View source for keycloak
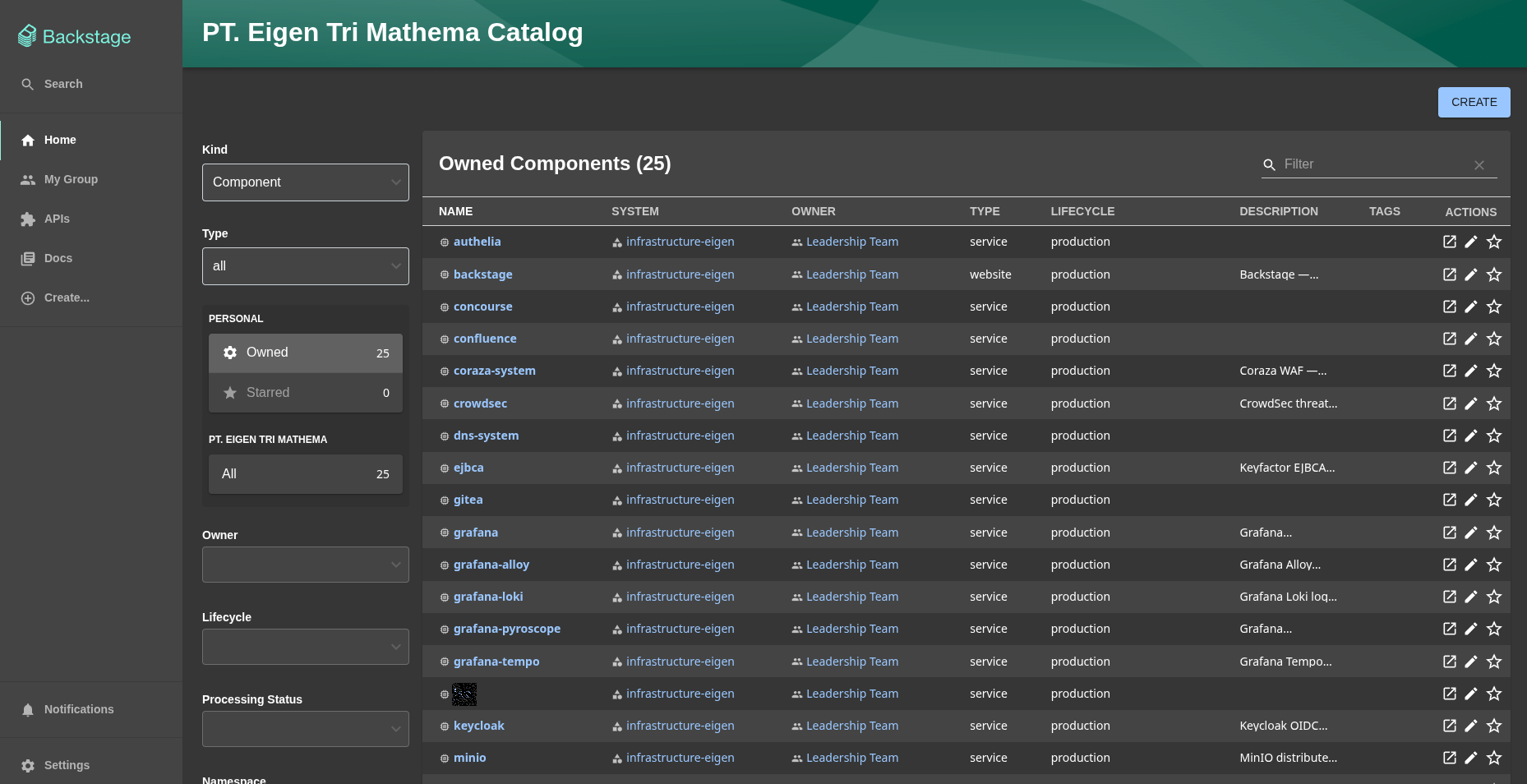 1450,726
